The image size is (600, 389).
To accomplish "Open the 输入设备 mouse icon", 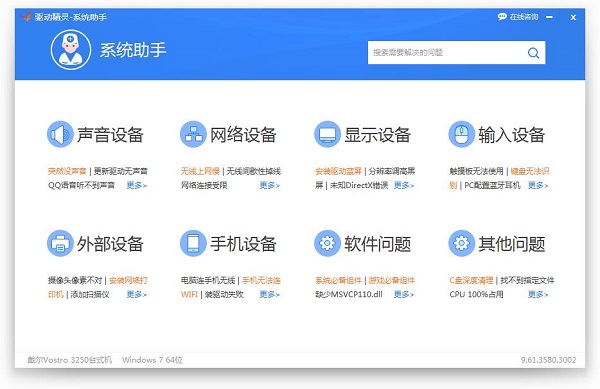I will [461, 134].
